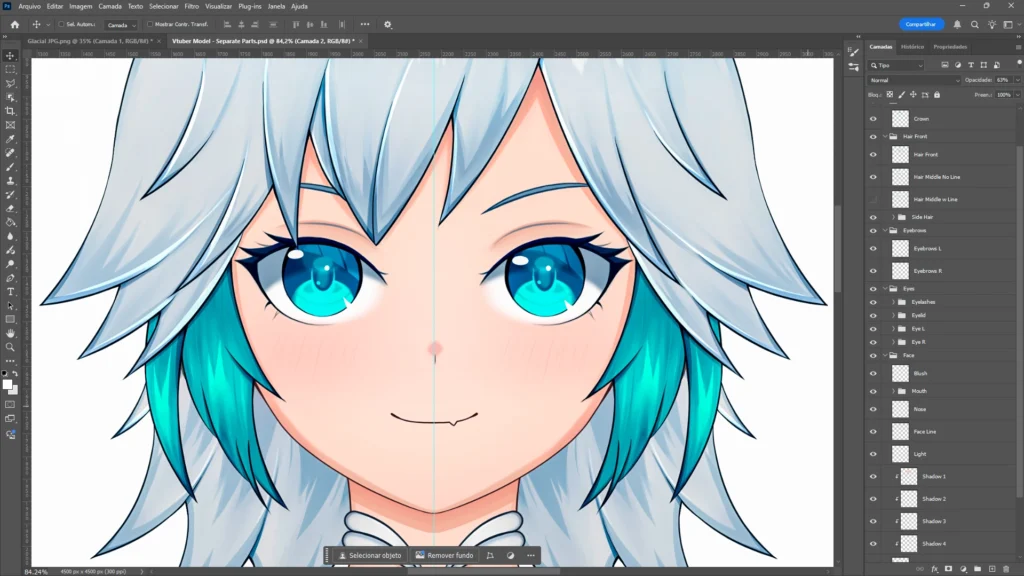Collapse the Eyes layer group
The height and width of the screenshot is (576, 1024).
[884, 287]
